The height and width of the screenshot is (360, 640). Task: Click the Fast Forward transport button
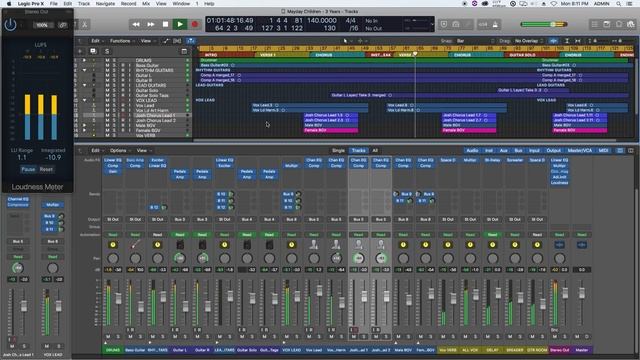click(151, 24)
